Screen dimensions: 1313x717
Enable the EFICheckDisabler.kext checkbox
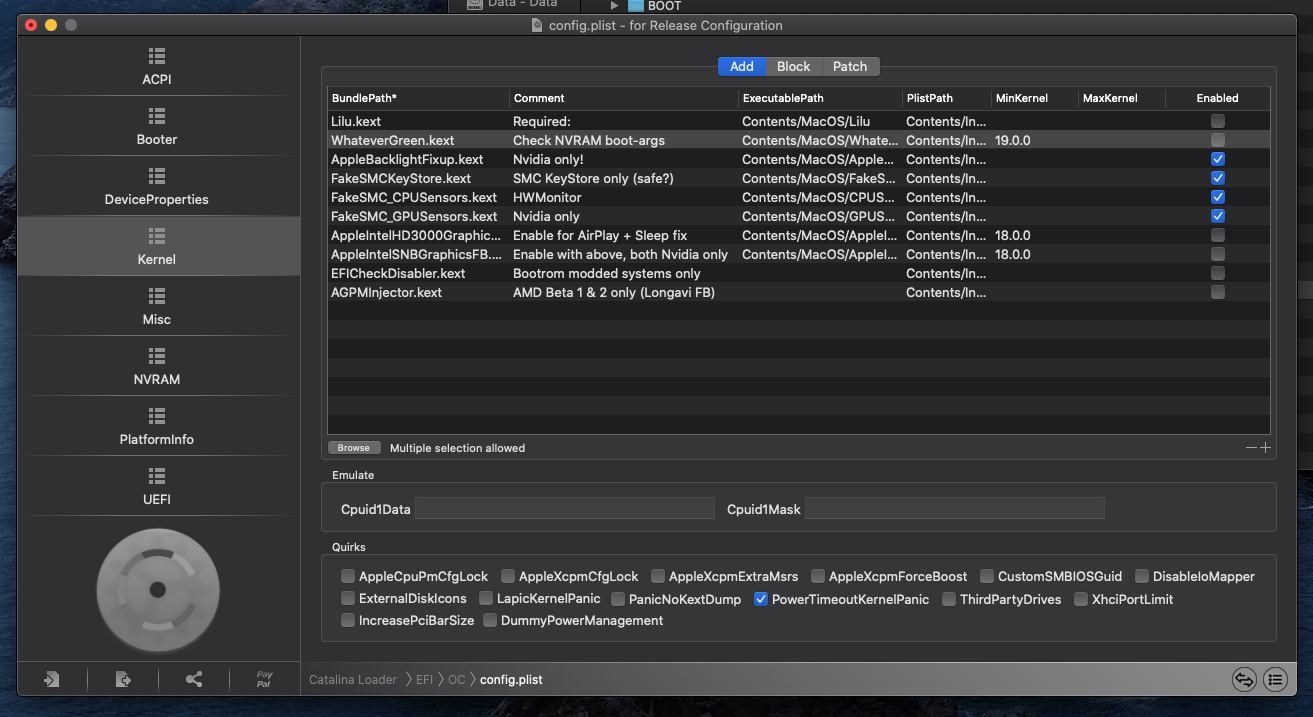(x=1217, y=273)
